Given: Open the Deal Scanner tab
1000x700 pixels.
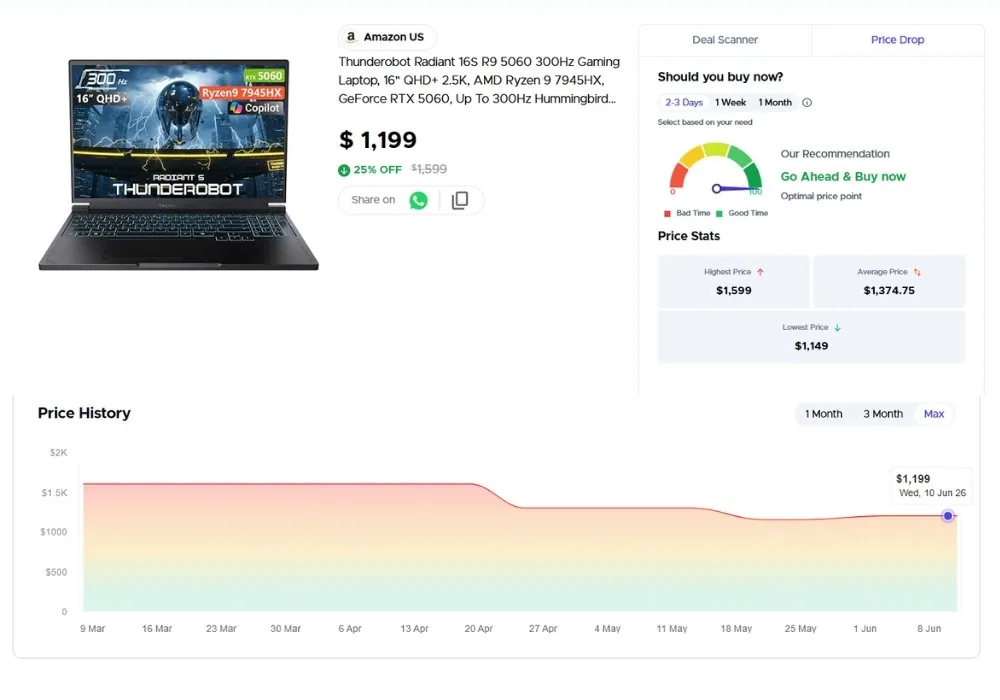Looking at the screenshot, I should (x=725, y=40).
